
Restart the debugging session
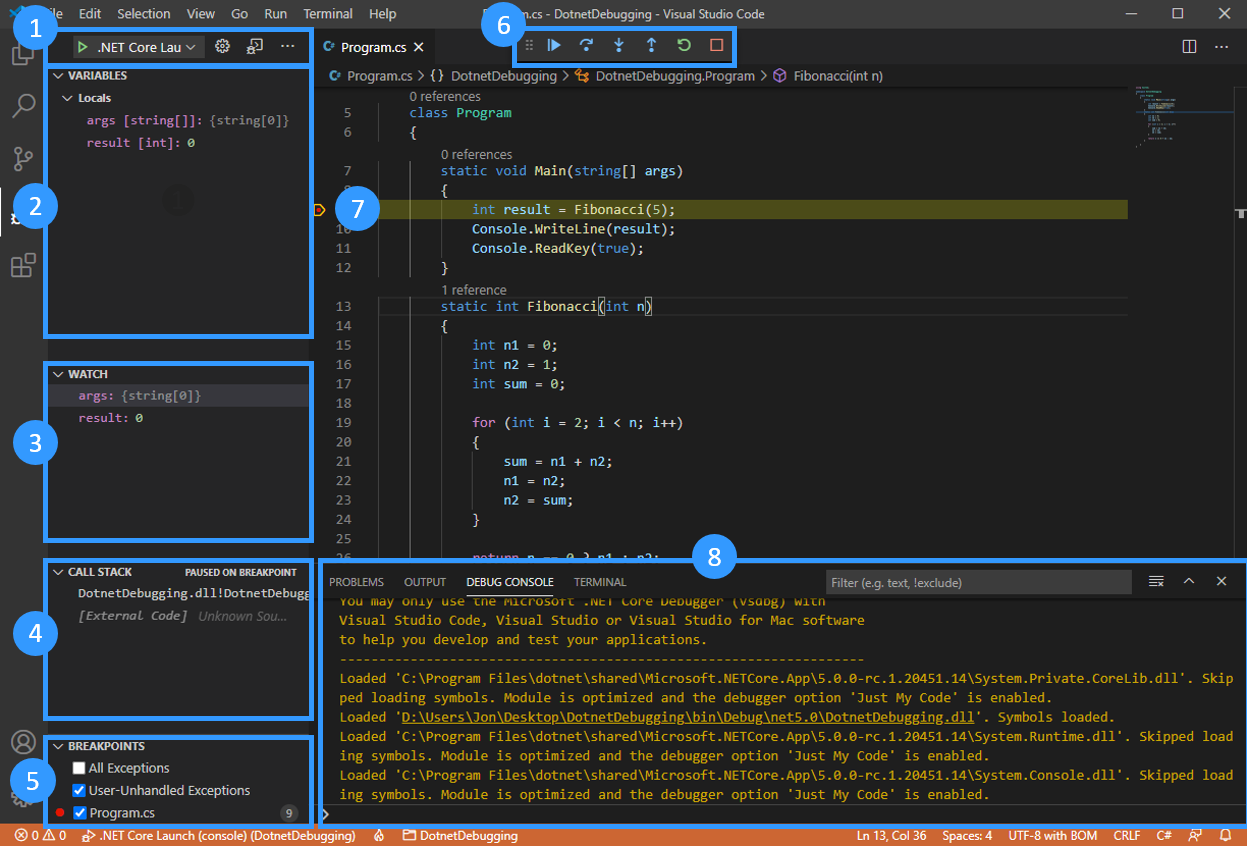(x=685, y=45)
